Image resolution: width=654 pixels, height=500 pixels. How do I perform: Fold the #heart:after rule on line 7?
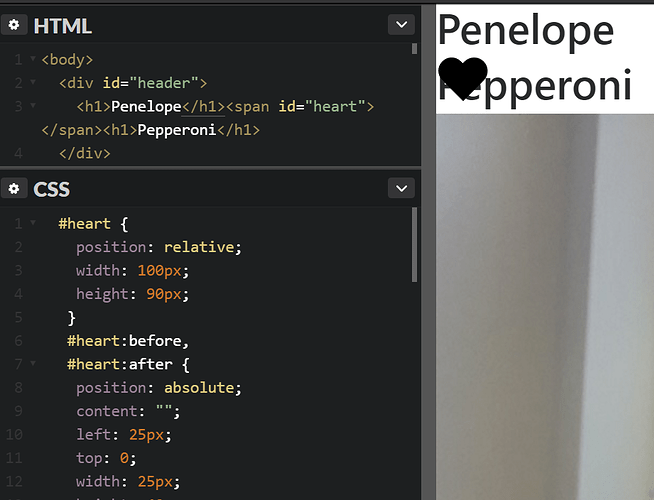[x=33, y=363]
